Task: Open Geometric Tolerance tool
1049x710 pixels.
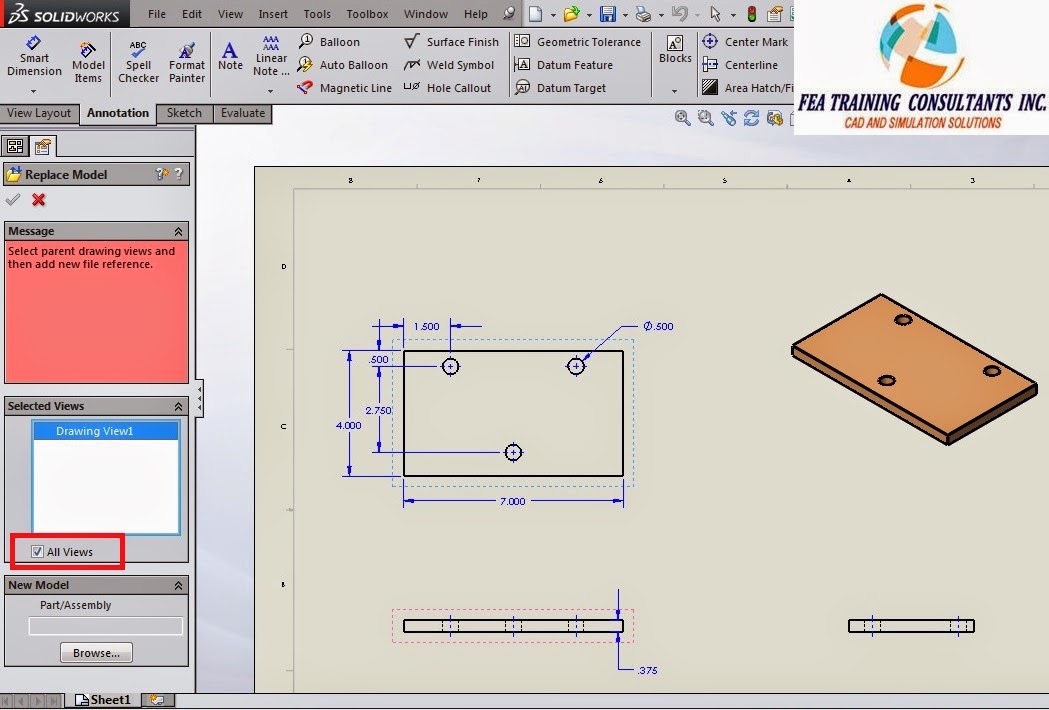Action: [x=577, y=42]
